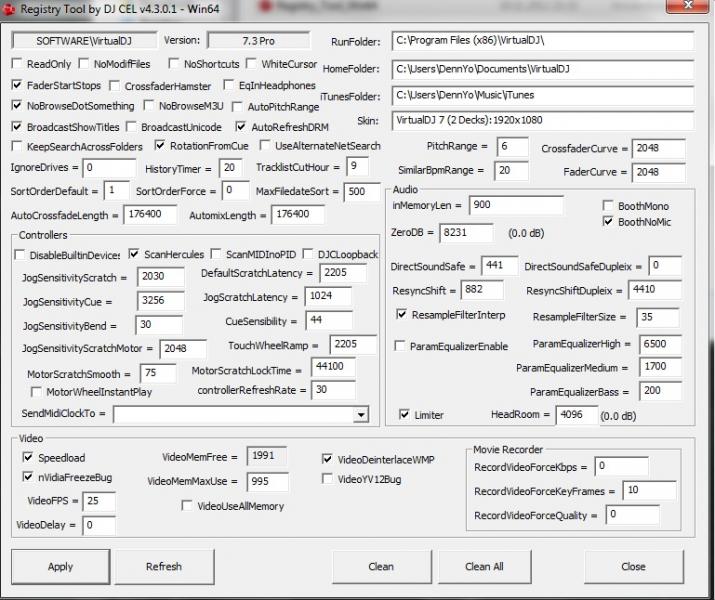Select the VideoMemMaxUse field
This screenshot has height=600, width=715.
click(x=267, y=481)
